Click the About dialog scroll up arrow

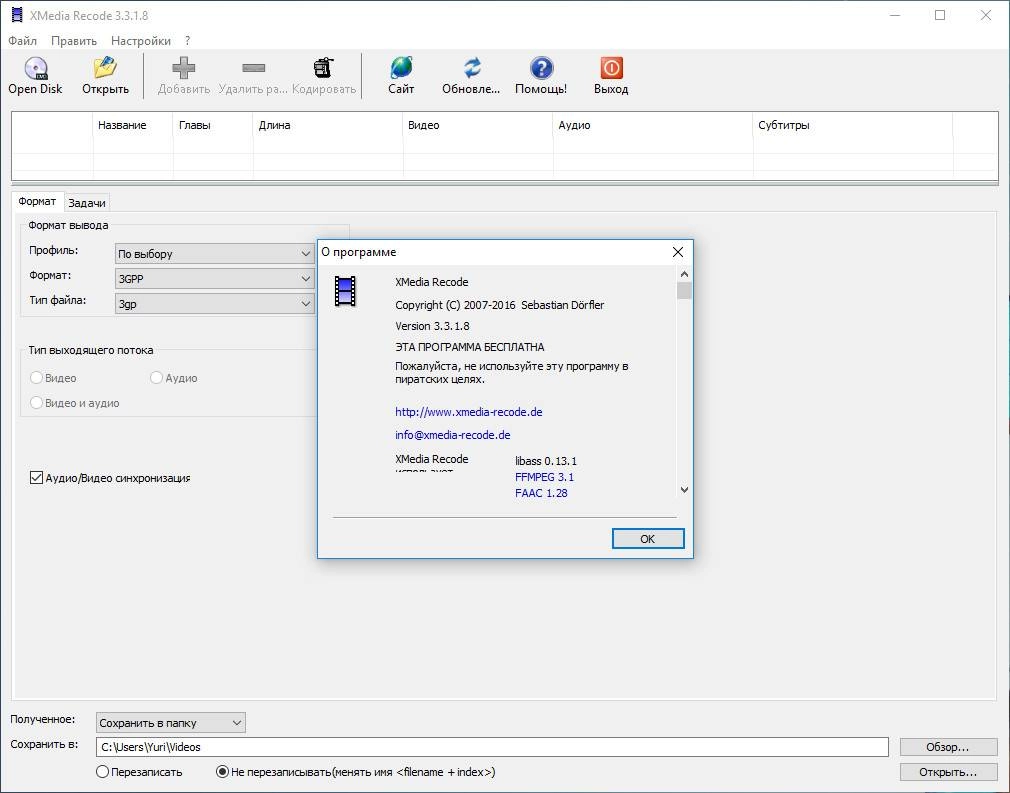(x=684, y=274)
